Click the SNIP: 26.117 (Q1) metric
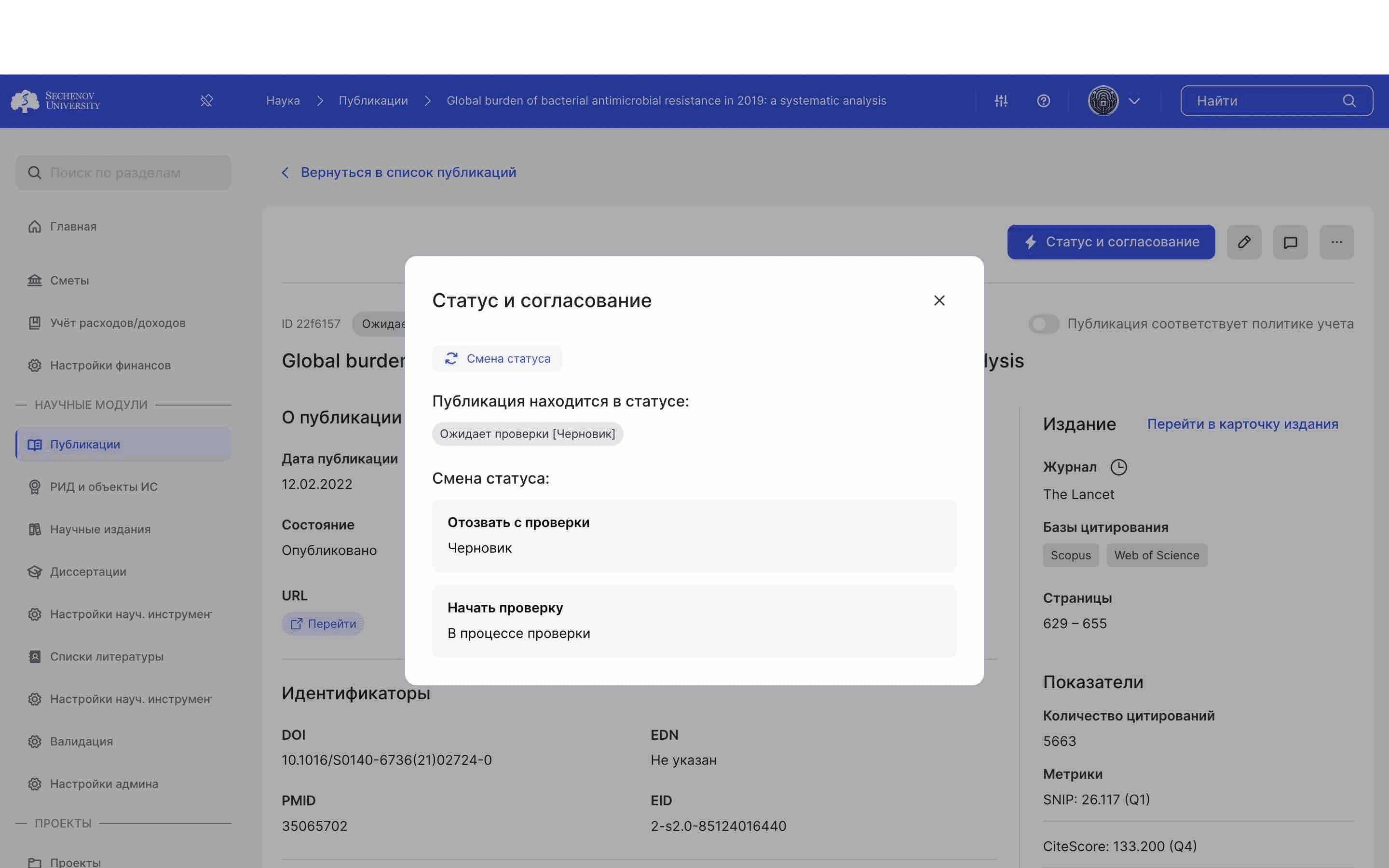 tap(1096, 800)
